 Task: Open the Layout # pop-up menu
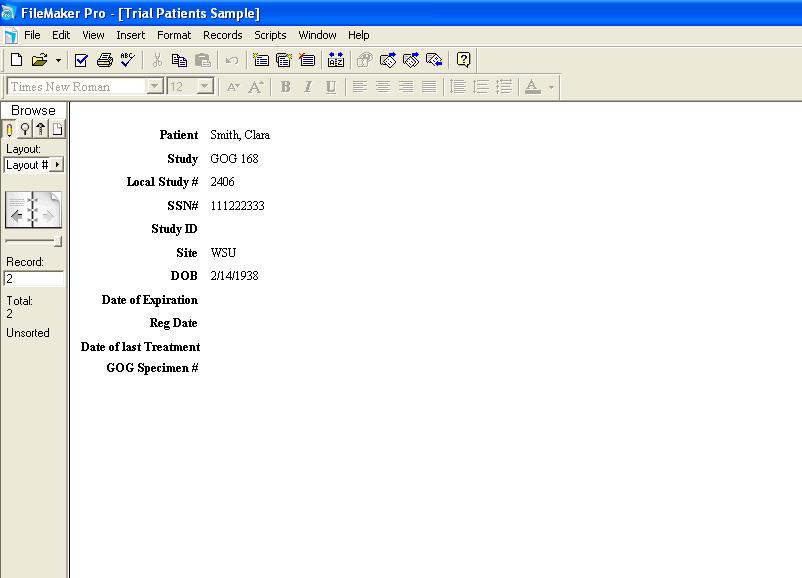[x=34, y=165]
